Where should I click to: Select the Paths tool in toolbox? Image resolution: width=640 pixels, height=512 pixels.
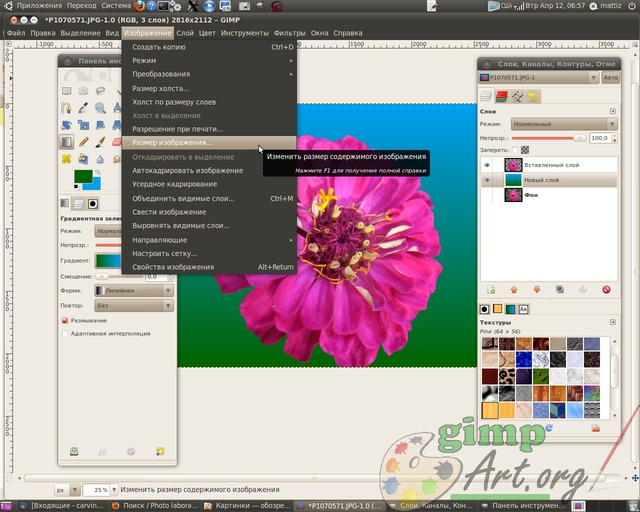tap(66, 108)
